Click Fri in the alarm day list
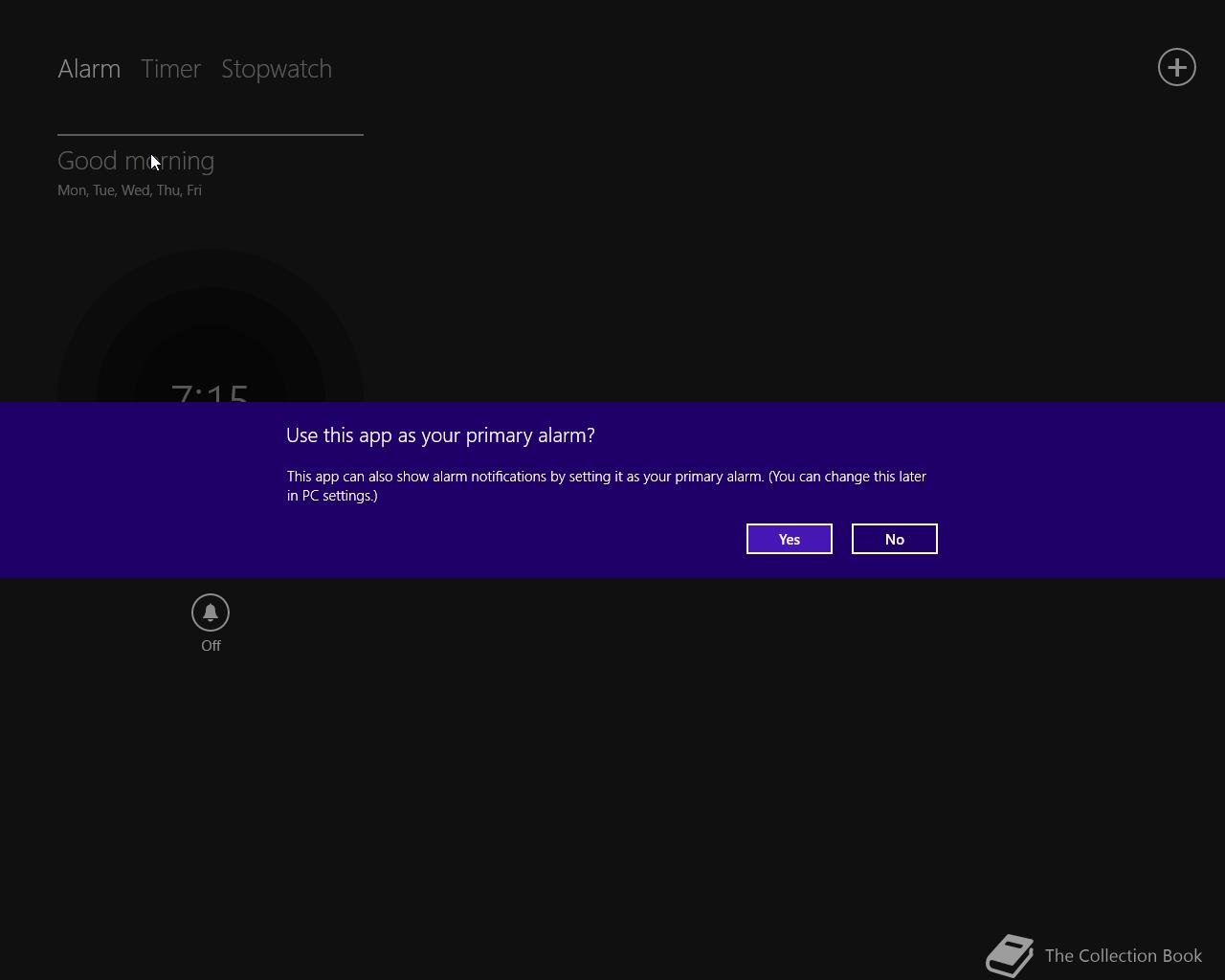Screen dimensions: 1225x980 194,190
